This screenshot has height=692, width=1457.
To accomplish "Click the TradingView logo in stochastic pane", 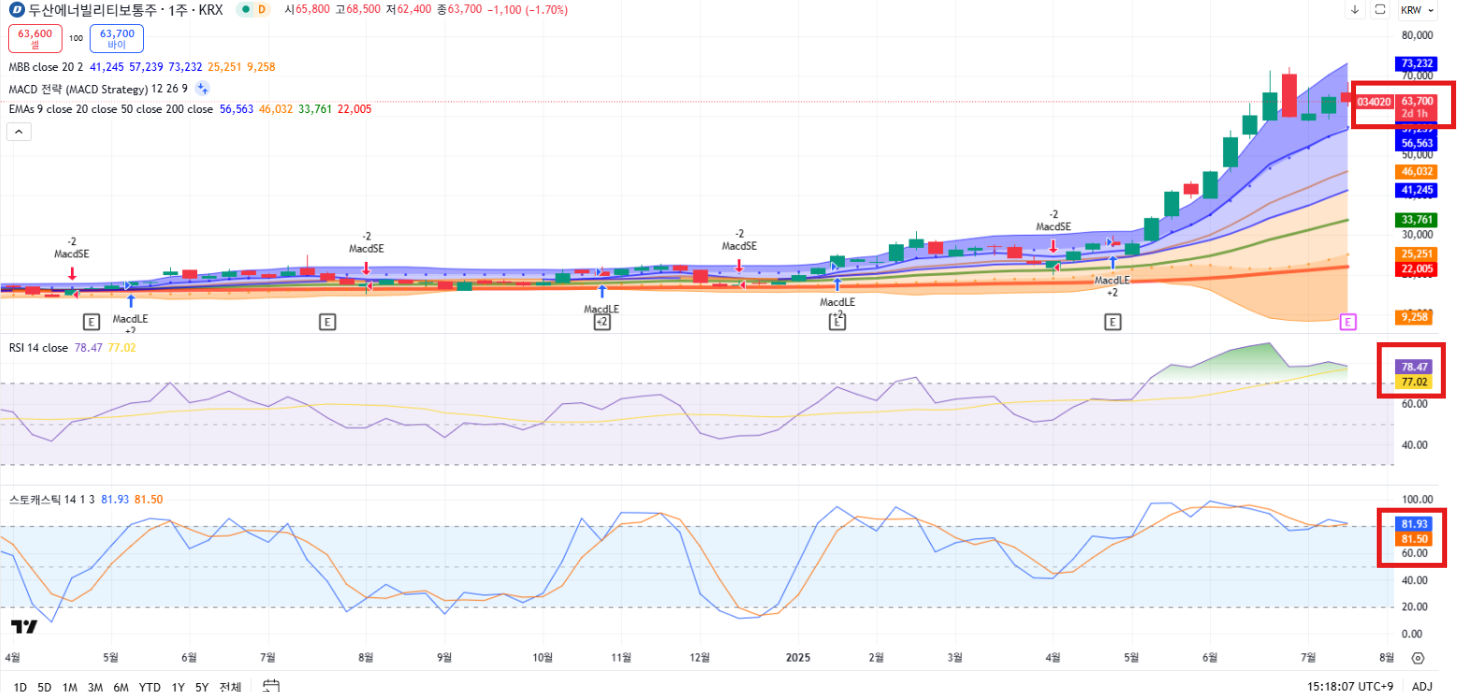I will click(x=24, y=627).
